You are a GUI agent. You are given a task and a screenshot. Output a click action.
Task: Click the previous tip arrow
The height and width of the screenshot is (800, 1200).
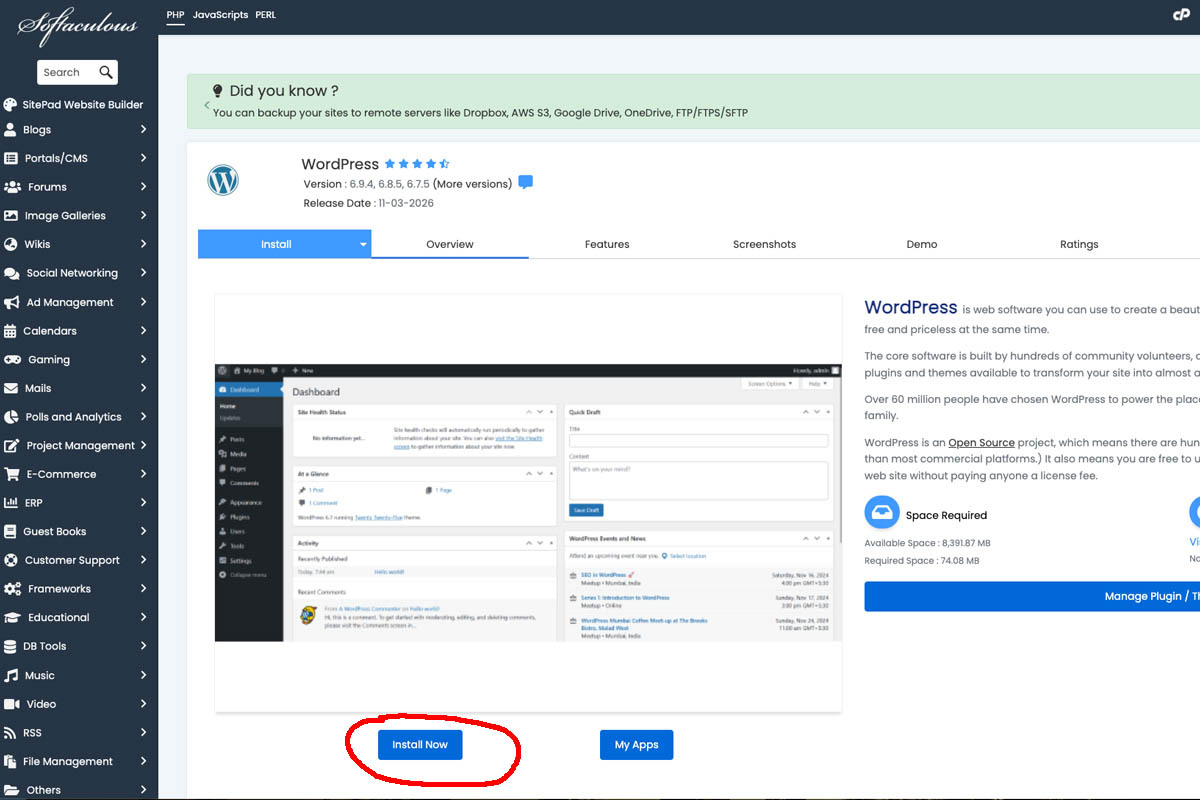point(207,104)
